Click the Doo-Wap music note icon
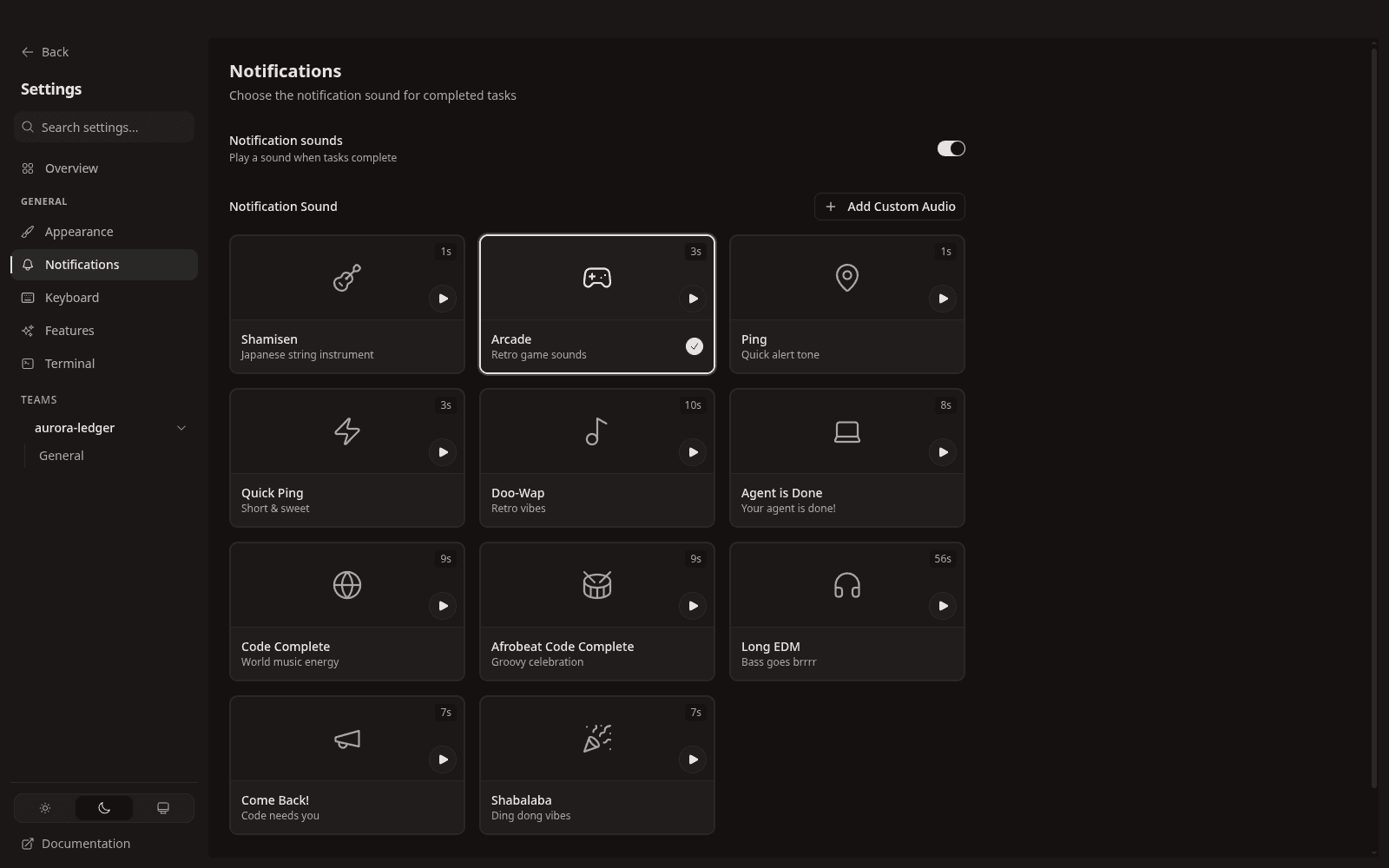The width and height of the screenshot is (1389, 868). 597,431
